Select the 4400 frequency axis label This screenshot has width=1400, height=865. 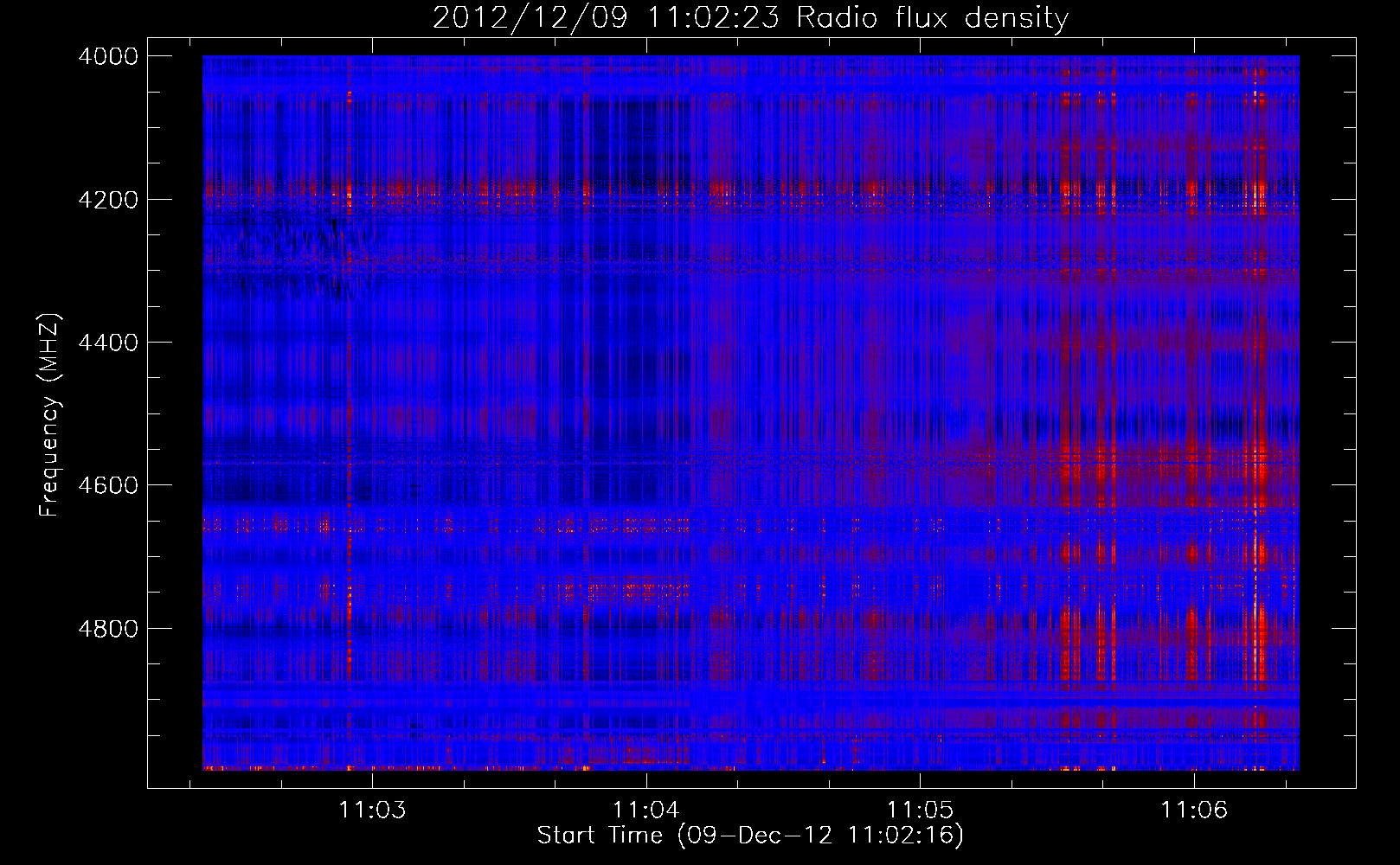tap(108, 343)
